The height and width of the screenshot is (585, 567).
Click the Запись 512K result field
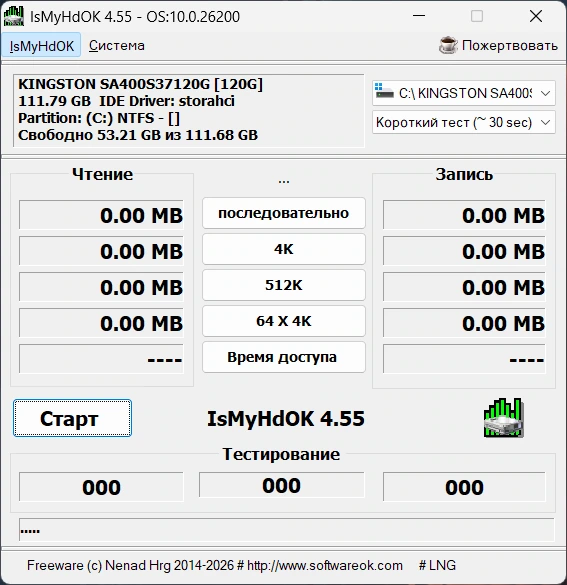pyautogui.click(x=464, y=287)
